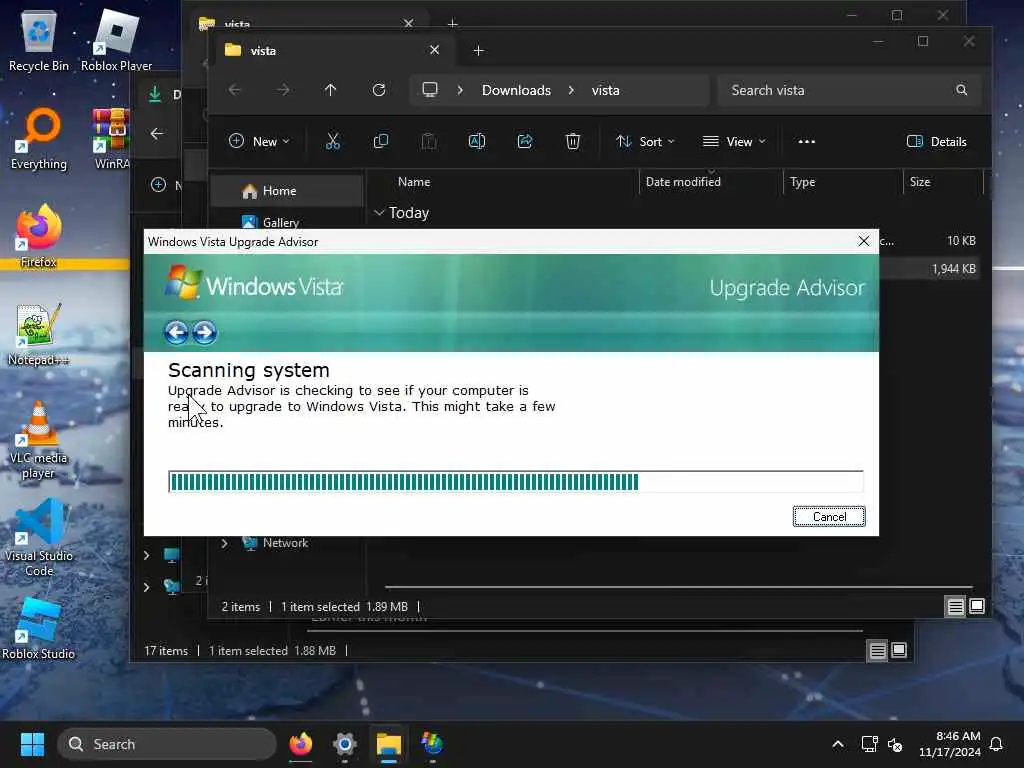Expand chevron between Downloads and vista
The image size is (1024, 768).
(x=571, y=90)
